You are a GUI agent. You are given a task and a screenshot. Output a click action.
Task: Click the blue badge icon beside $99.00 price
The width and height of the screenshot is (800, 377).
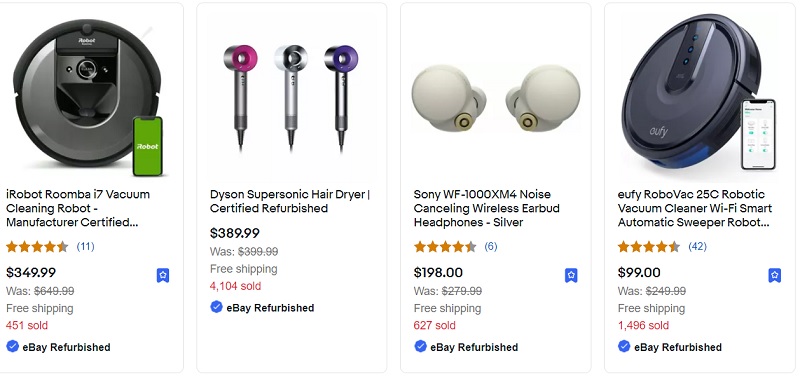tap(774, 275)
